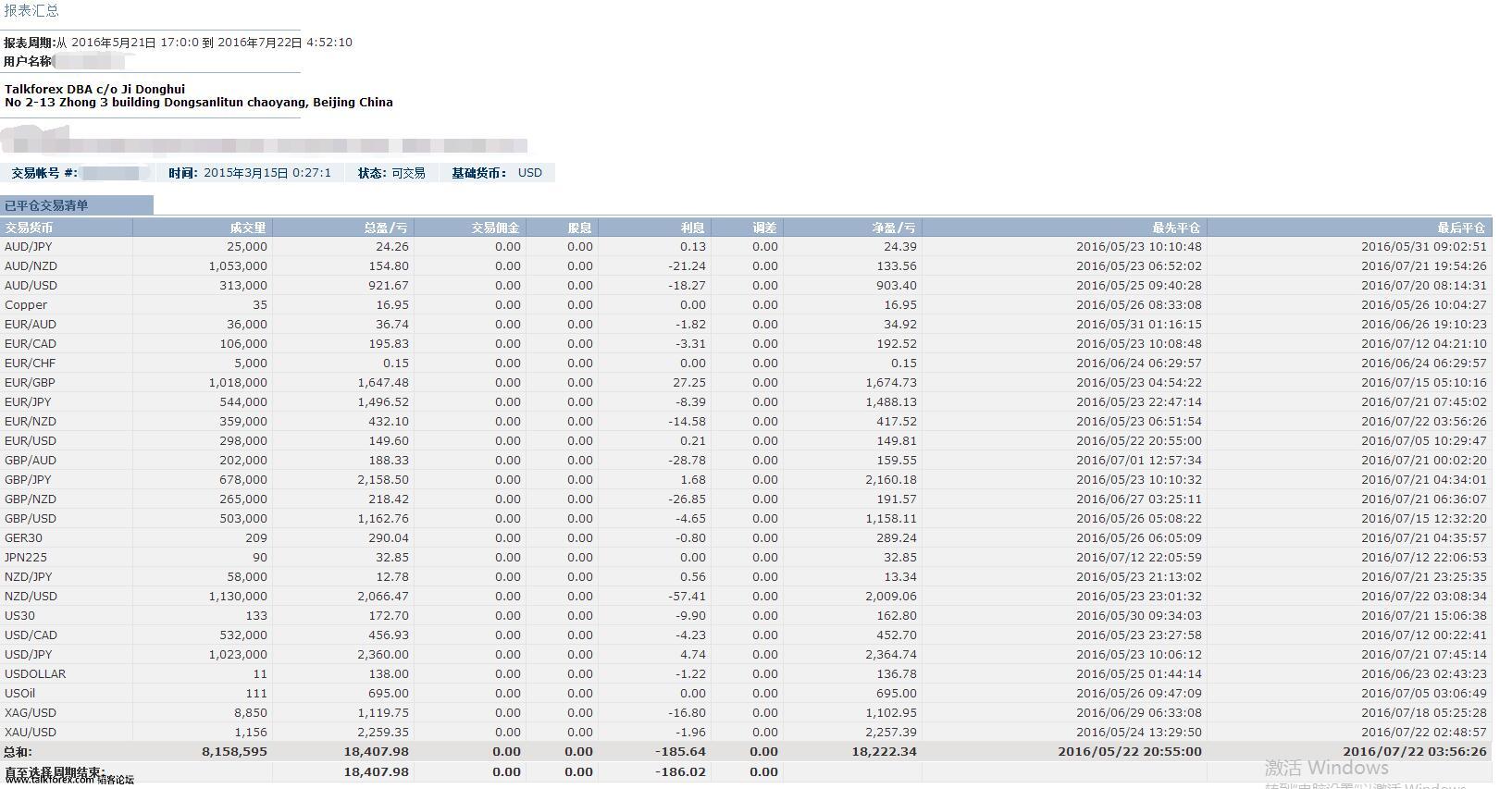
Task: Click GBP/JPY net profit 2,160.18
Action: click(891, 479)
